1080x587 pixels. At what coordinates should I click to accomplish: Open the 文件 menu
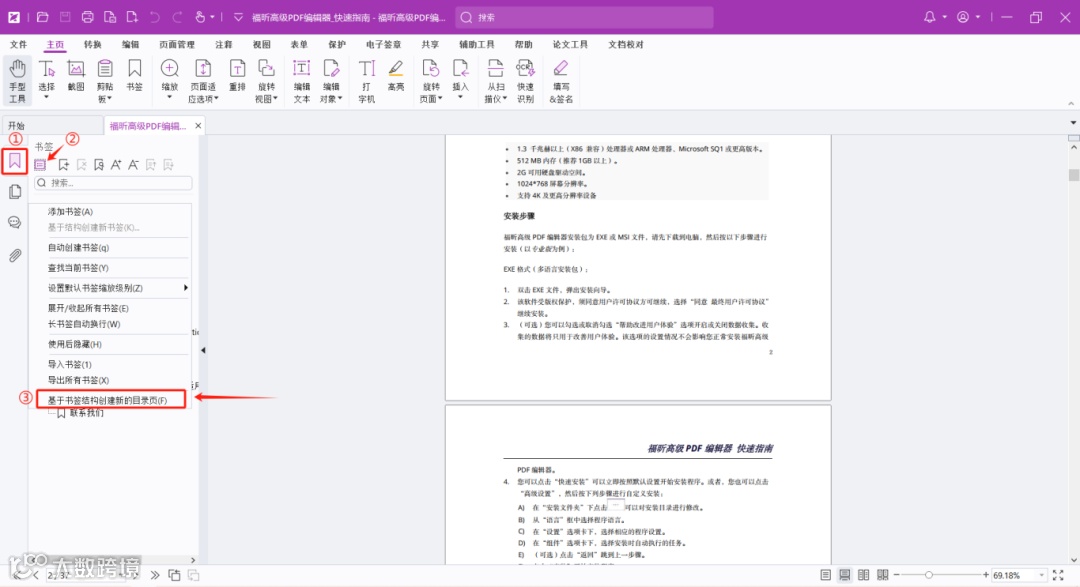[x=19, y=44]
